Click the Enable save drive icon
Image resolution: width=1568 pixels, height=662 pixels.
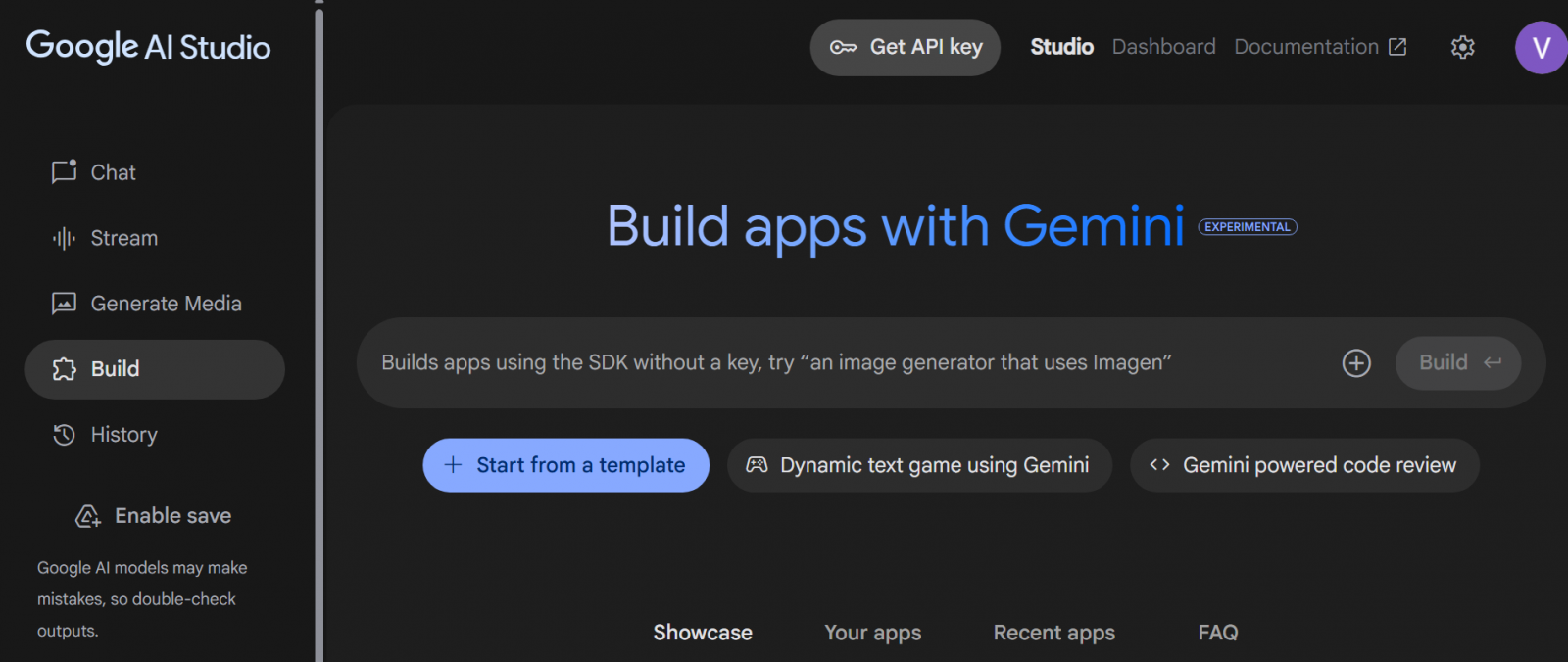click(88, 516)
